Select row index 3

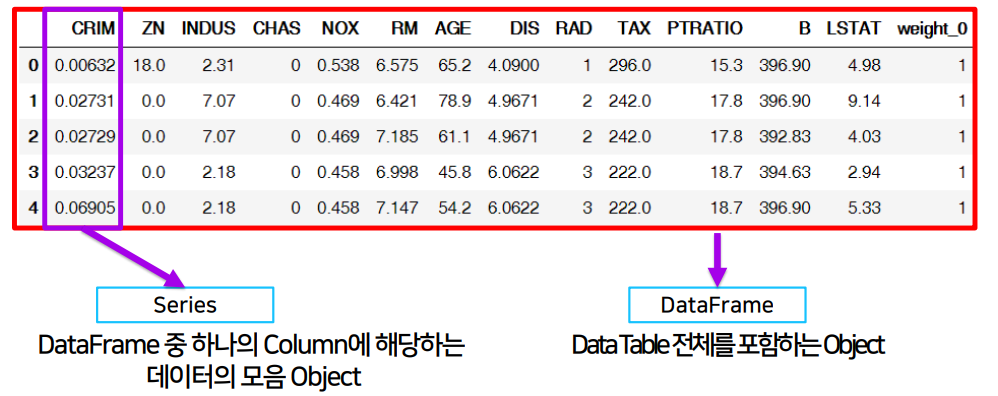click(34, 172)
